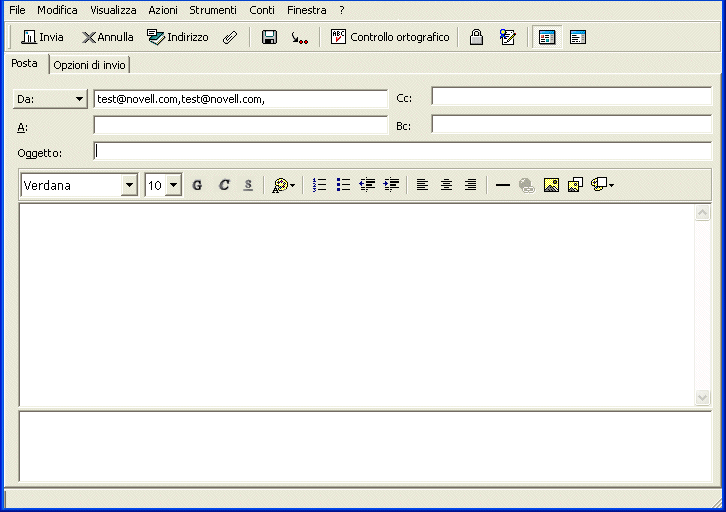Open the Da: sender dropdown

tap(50, 99)
